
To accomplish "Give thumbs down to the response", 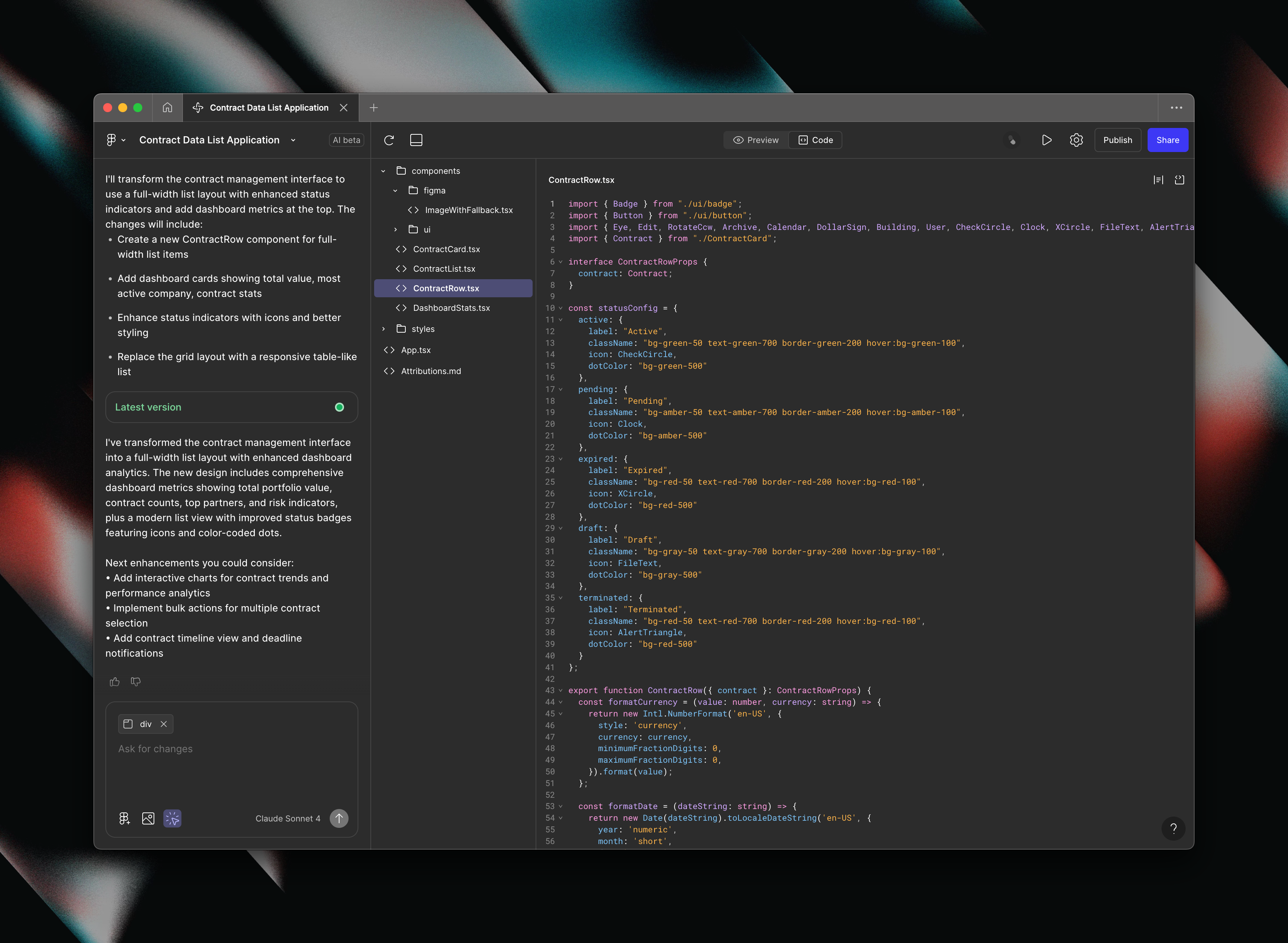I will pos(135,681).
